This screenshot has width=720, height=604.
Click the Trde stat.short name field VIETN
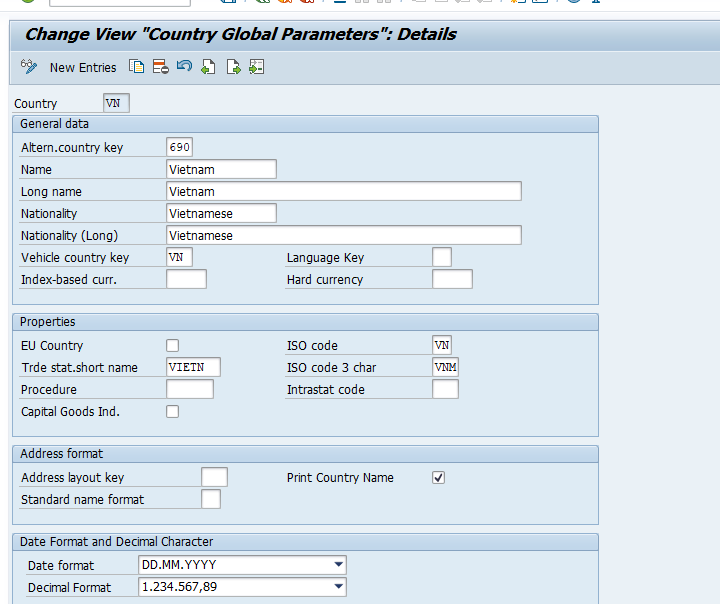tap(193, 367)
